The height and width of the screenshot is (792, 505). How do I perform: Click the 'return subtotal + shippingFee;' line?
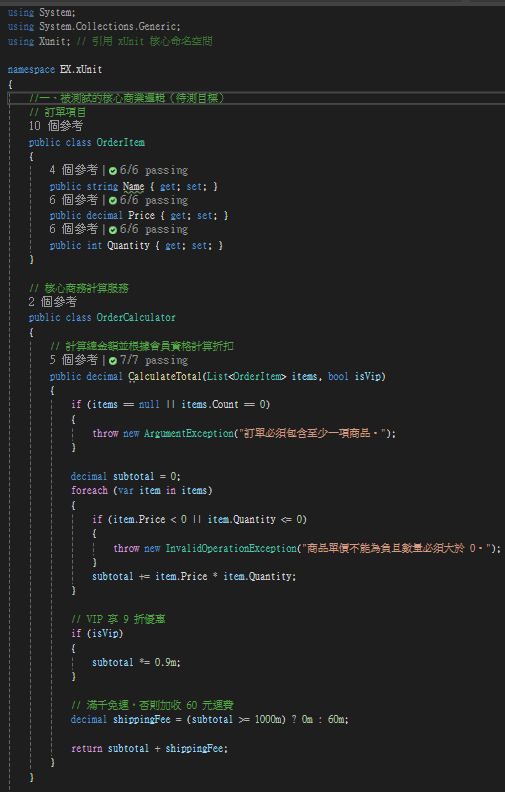[x=149, y=749]
